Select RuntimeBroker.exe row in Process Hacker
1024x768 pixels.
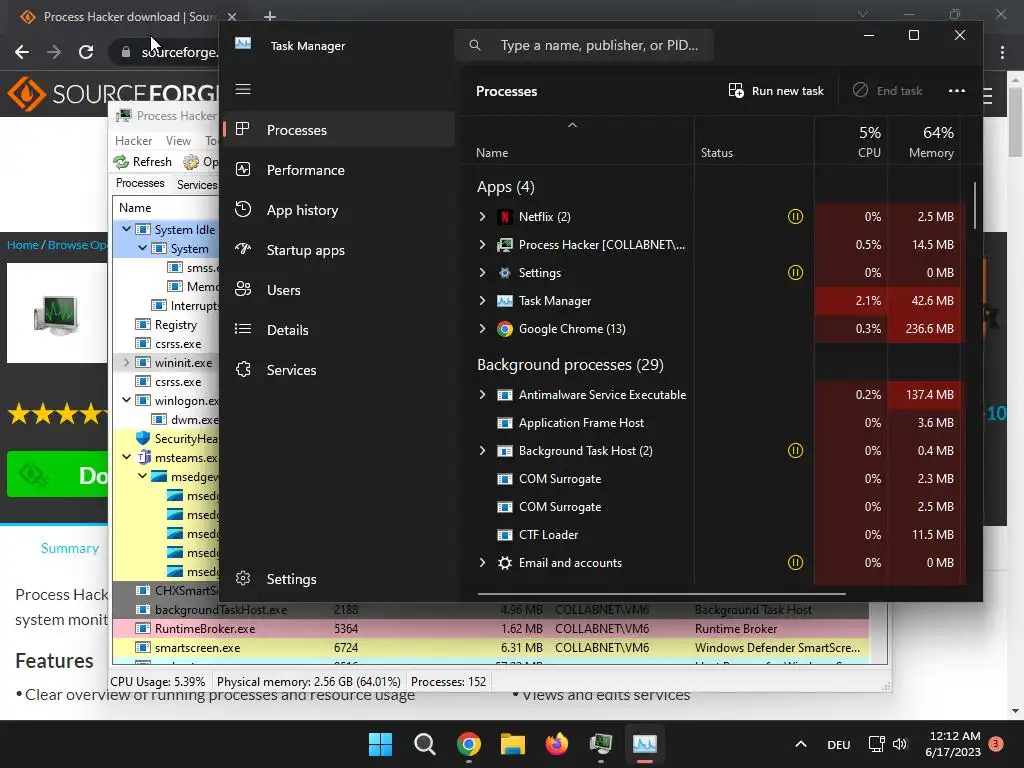[x=490, y=628]
